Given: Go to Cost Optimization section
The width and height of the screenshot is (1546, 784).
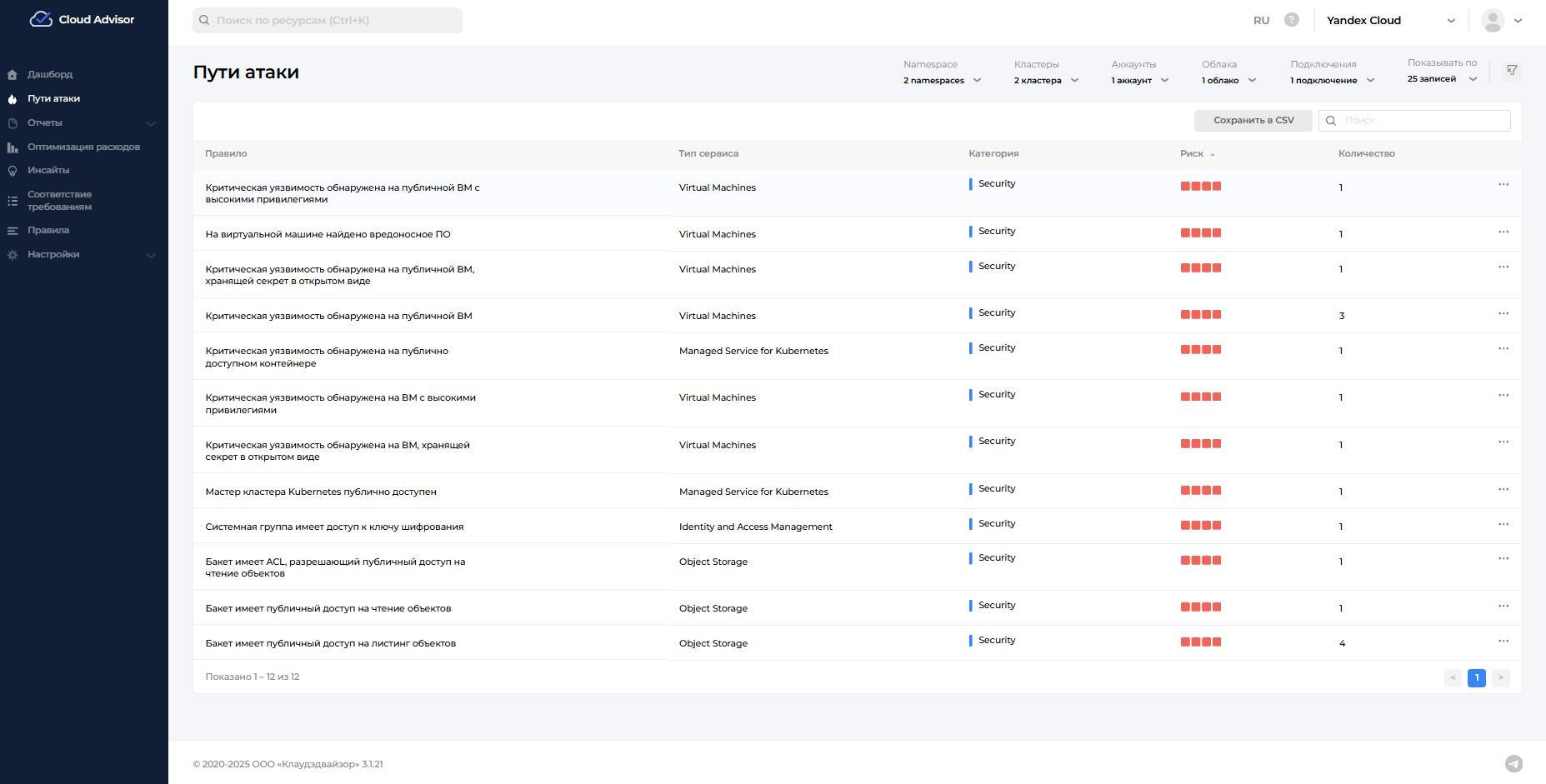Looking at the screenshot, I should pos(83,147).
